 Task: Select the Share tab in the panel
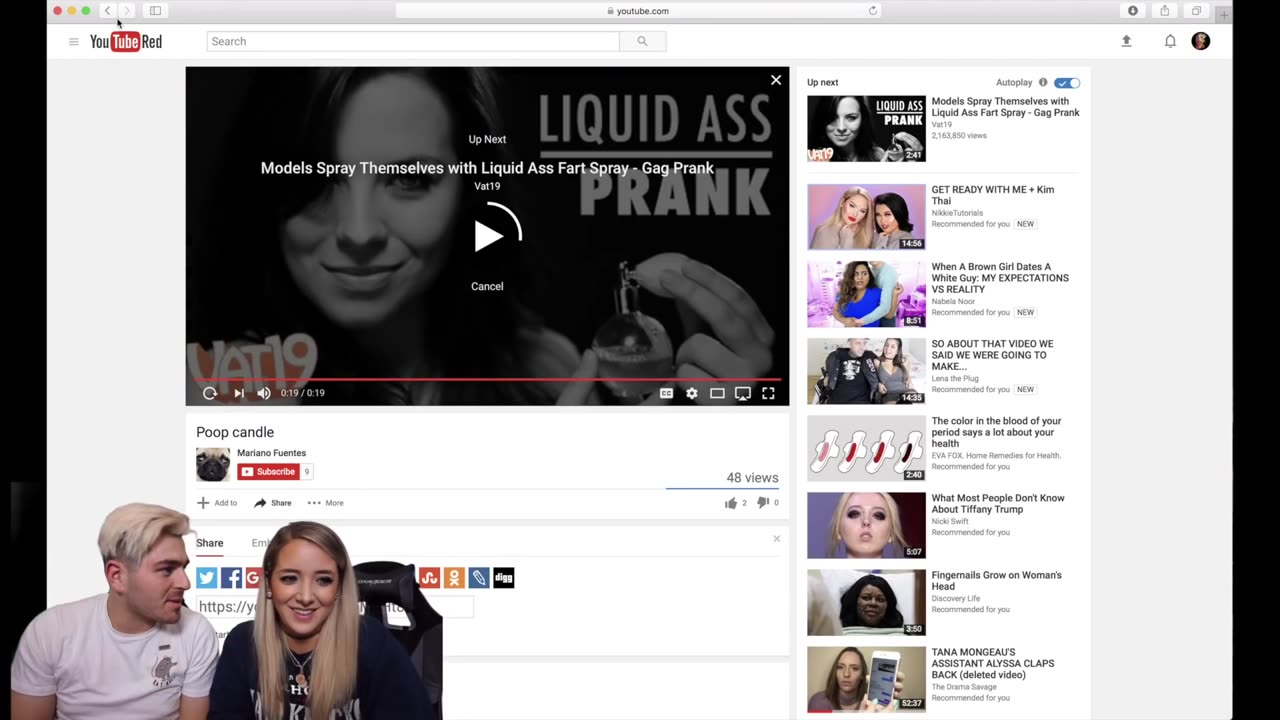click(x=210, y=543)
